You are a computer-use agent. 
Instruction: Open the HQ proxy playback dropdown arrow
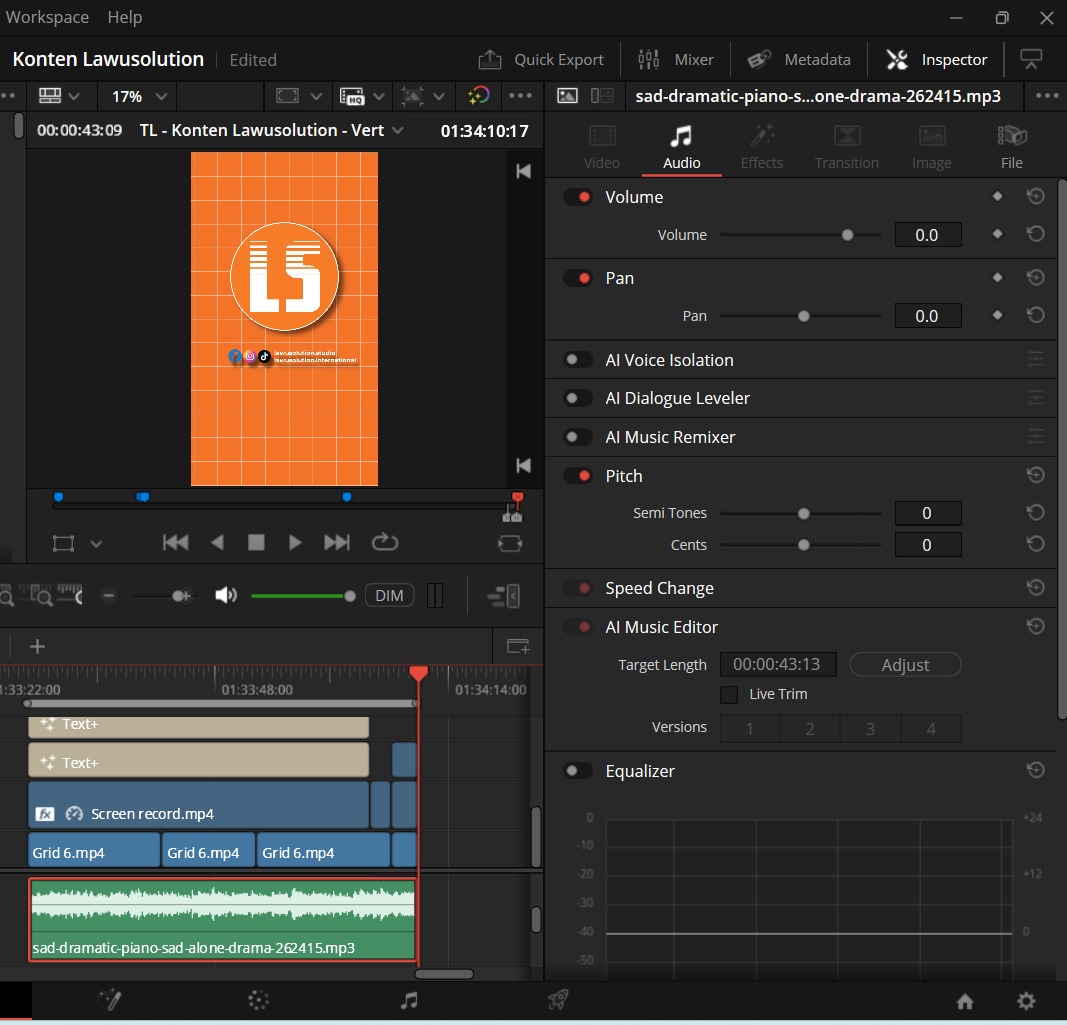pyautogui.click(x=379, y=97)
